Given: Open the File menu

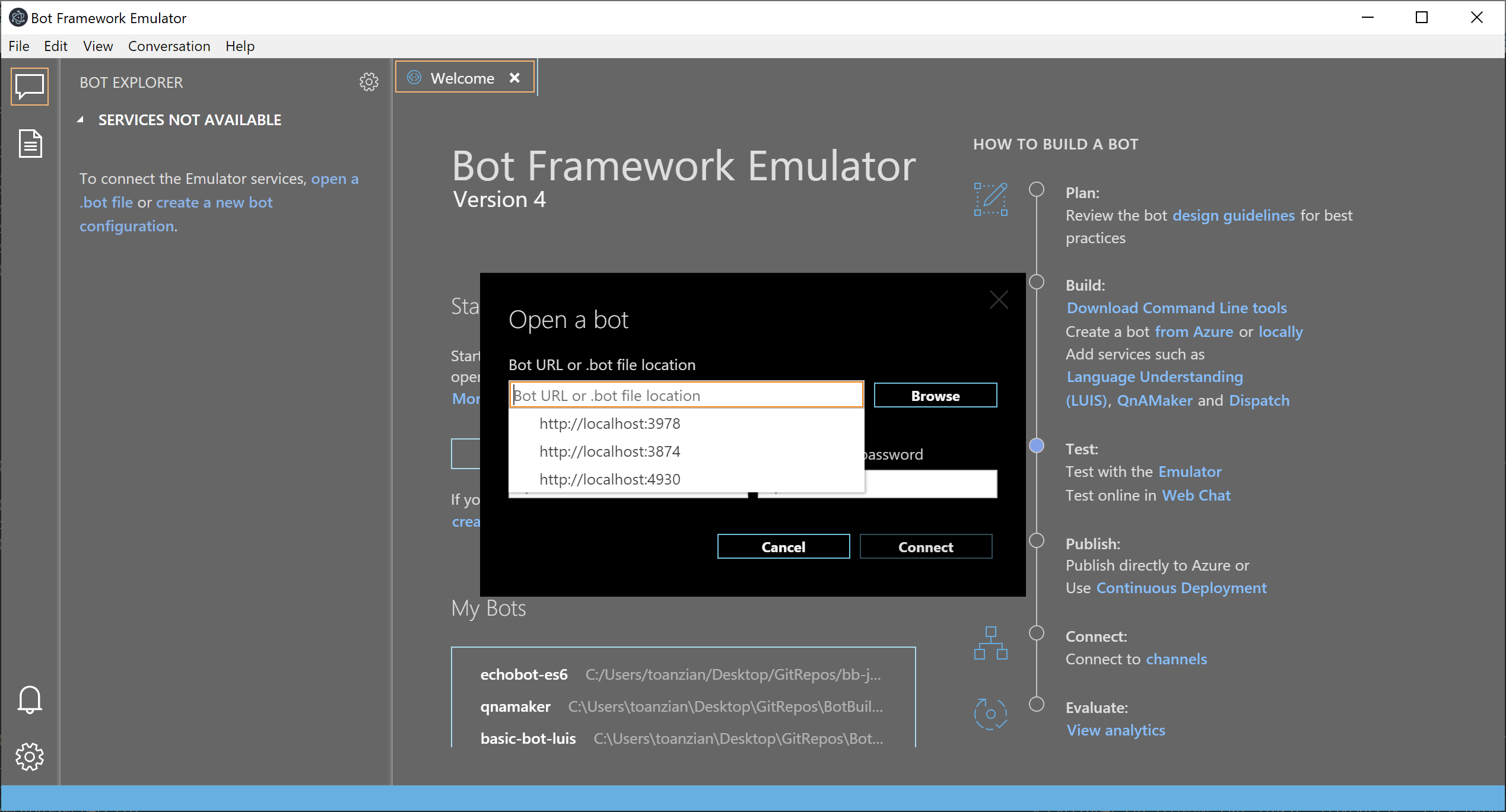Looking at the screenshot, I should pos(19,46).
